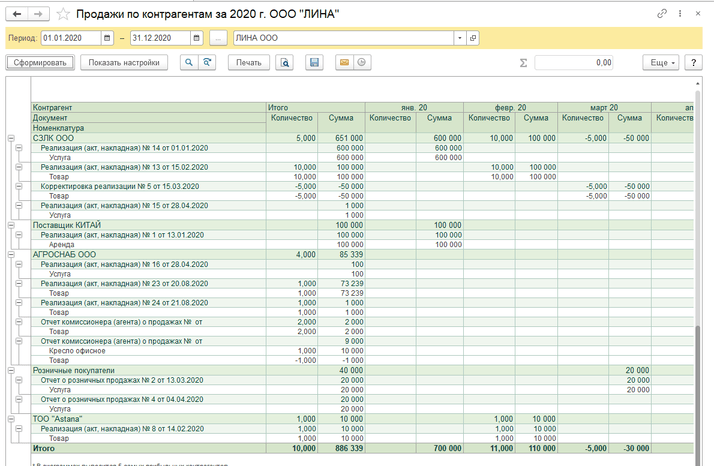The height and width of the screenshot is (466, 714).
Task: Click the print preview icon
Action: coord(285,62)
